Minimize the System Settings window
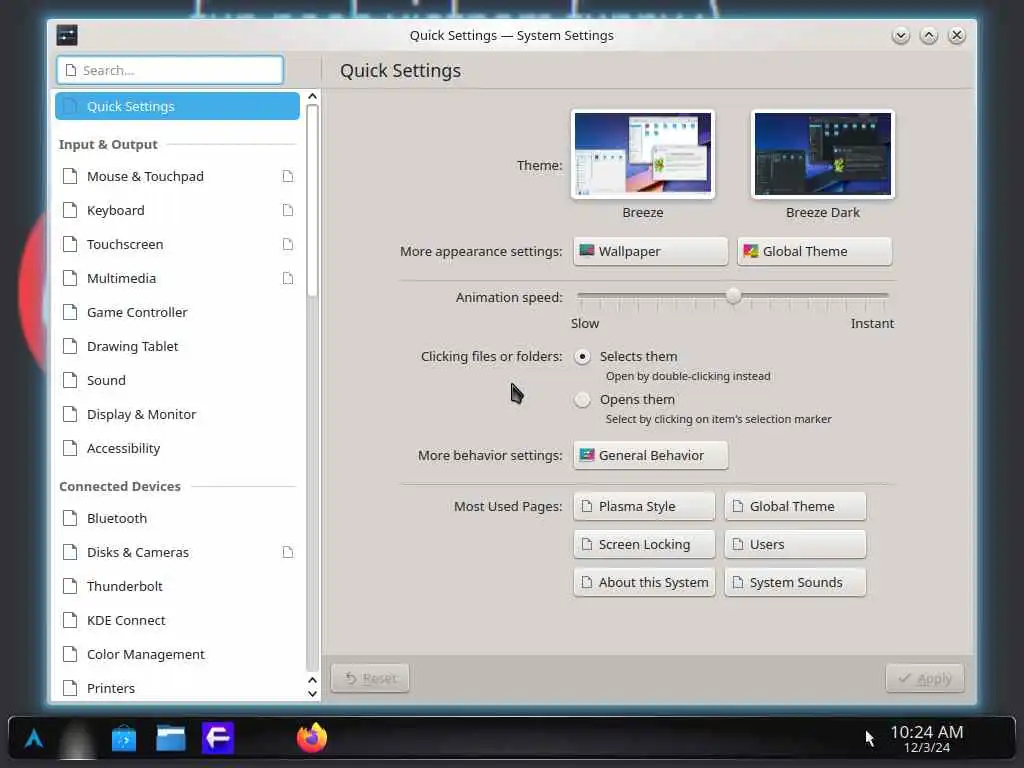 click(x=901, y=35)
